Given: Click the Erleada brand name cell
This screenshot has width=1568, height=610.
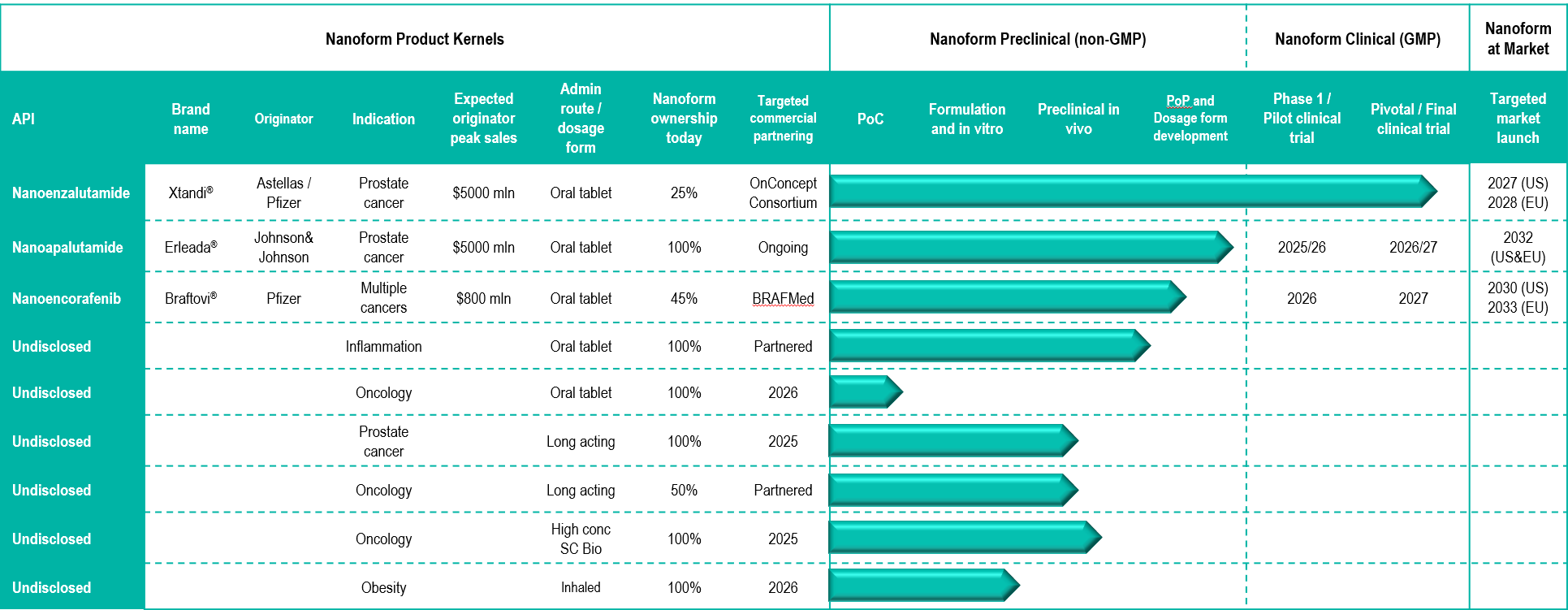Looking at the screenshot, I should (191, 248).
